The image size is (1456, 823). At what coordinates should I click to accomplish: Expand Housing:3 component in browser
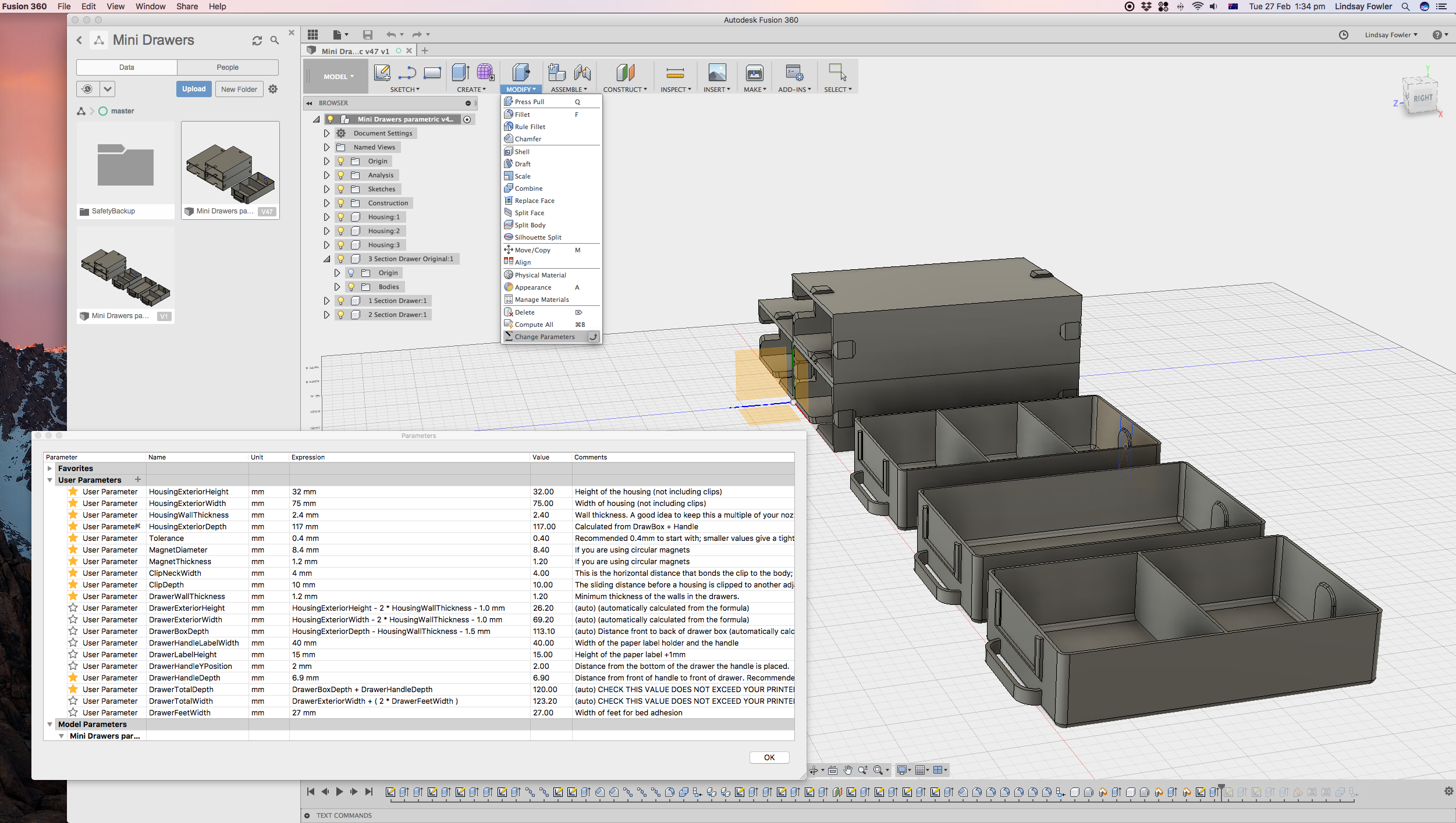326,245
